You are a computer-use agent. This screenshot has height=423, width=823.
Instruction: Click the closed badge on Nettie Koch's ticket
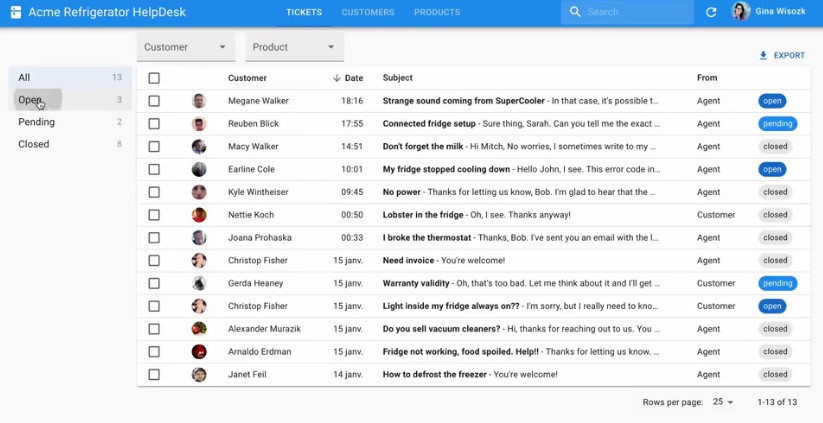(775, 215)
